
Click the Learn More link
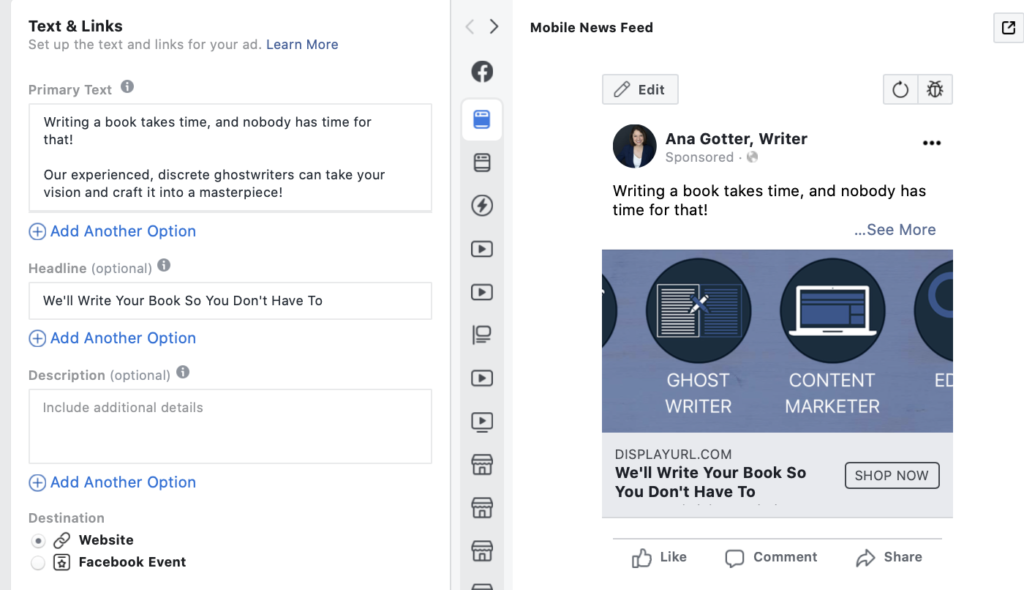[302, 45]
